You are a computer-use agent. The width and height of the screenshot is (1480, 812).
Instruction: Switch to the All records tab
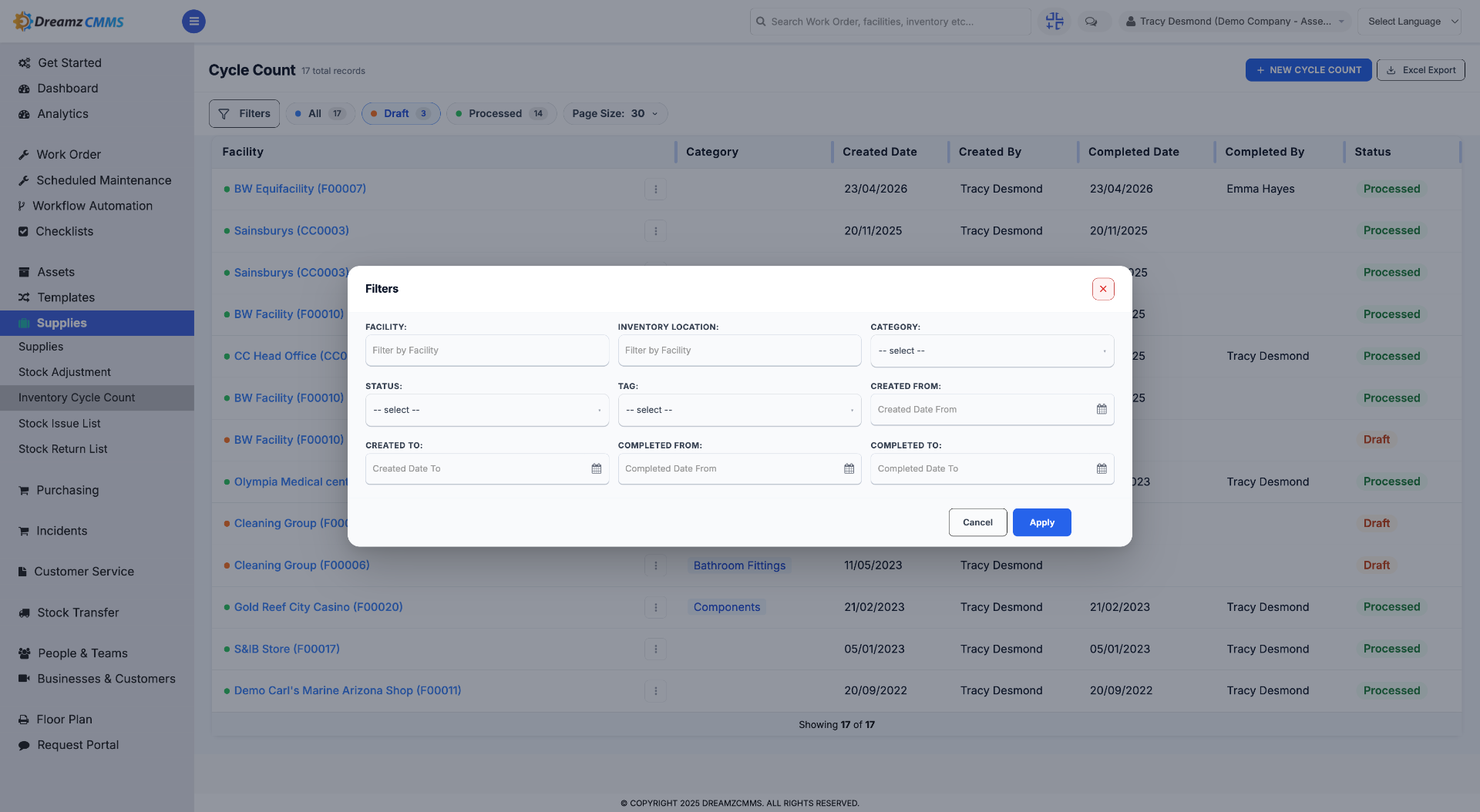[321, 113]
